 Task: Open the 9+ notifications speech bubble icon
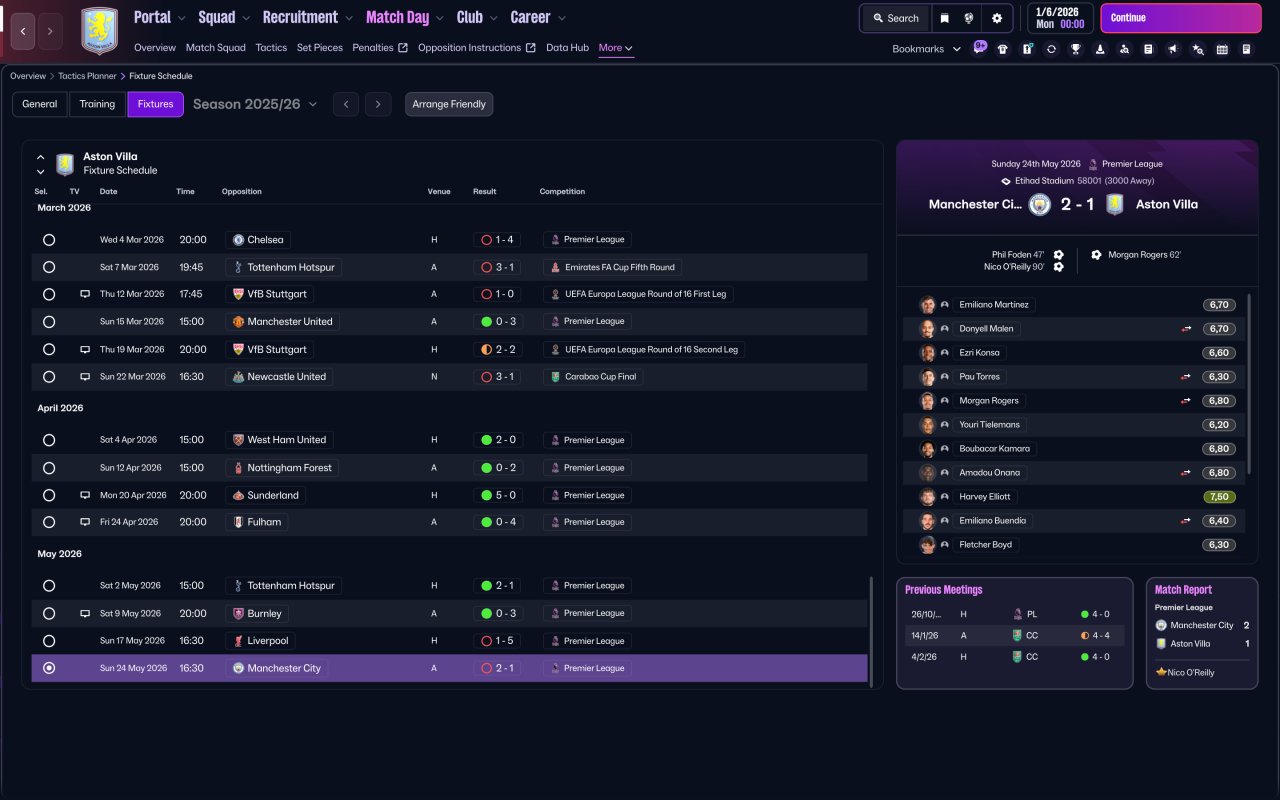coord(980,47)
